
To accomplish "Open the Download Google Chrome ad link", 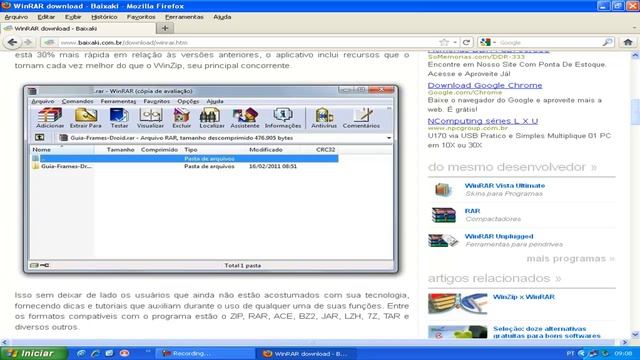I will [x=485, y=85].
